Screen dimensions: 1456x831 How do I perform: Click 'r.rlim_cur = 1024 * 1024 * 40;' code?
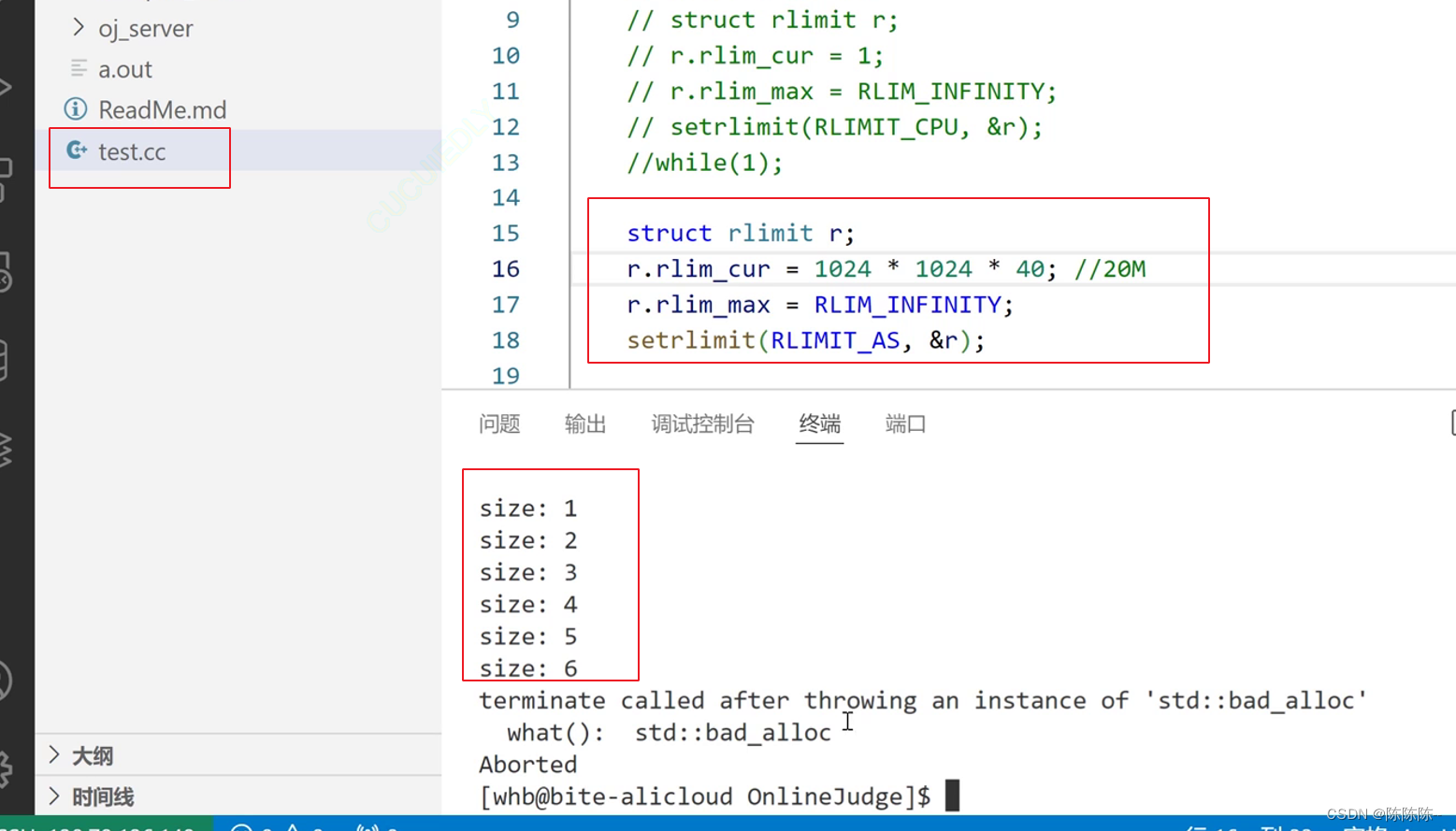pos(842,269)
